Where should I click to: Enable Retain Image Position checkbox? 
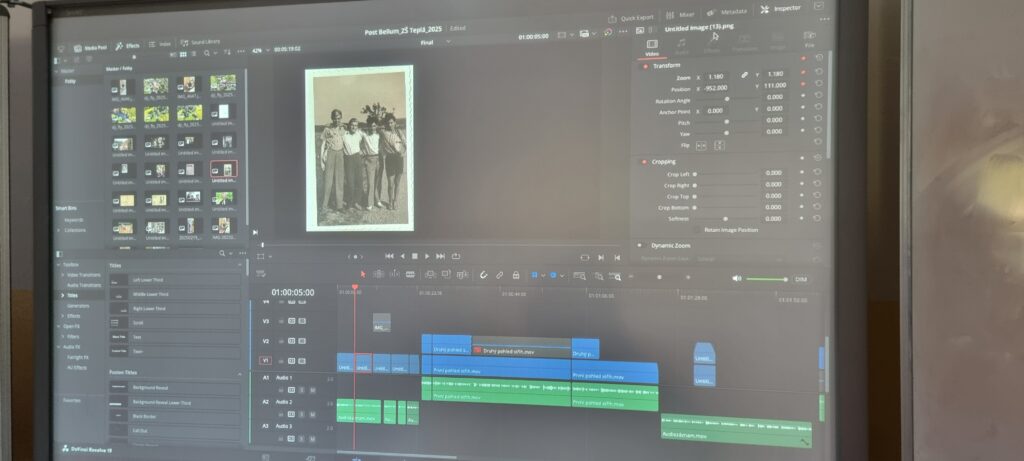tap(696, 230)
